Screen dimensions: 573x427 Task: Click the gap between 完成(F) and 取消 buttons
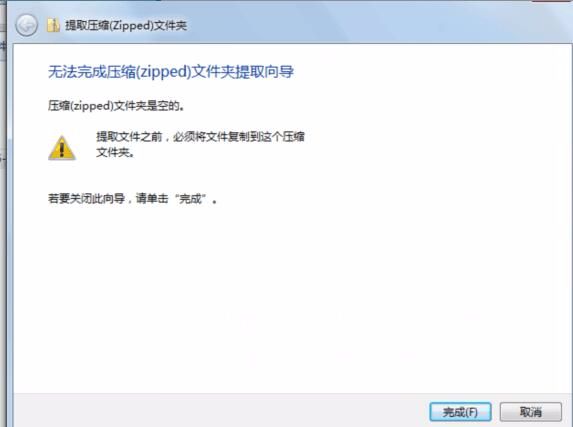(x=496, y=412)
